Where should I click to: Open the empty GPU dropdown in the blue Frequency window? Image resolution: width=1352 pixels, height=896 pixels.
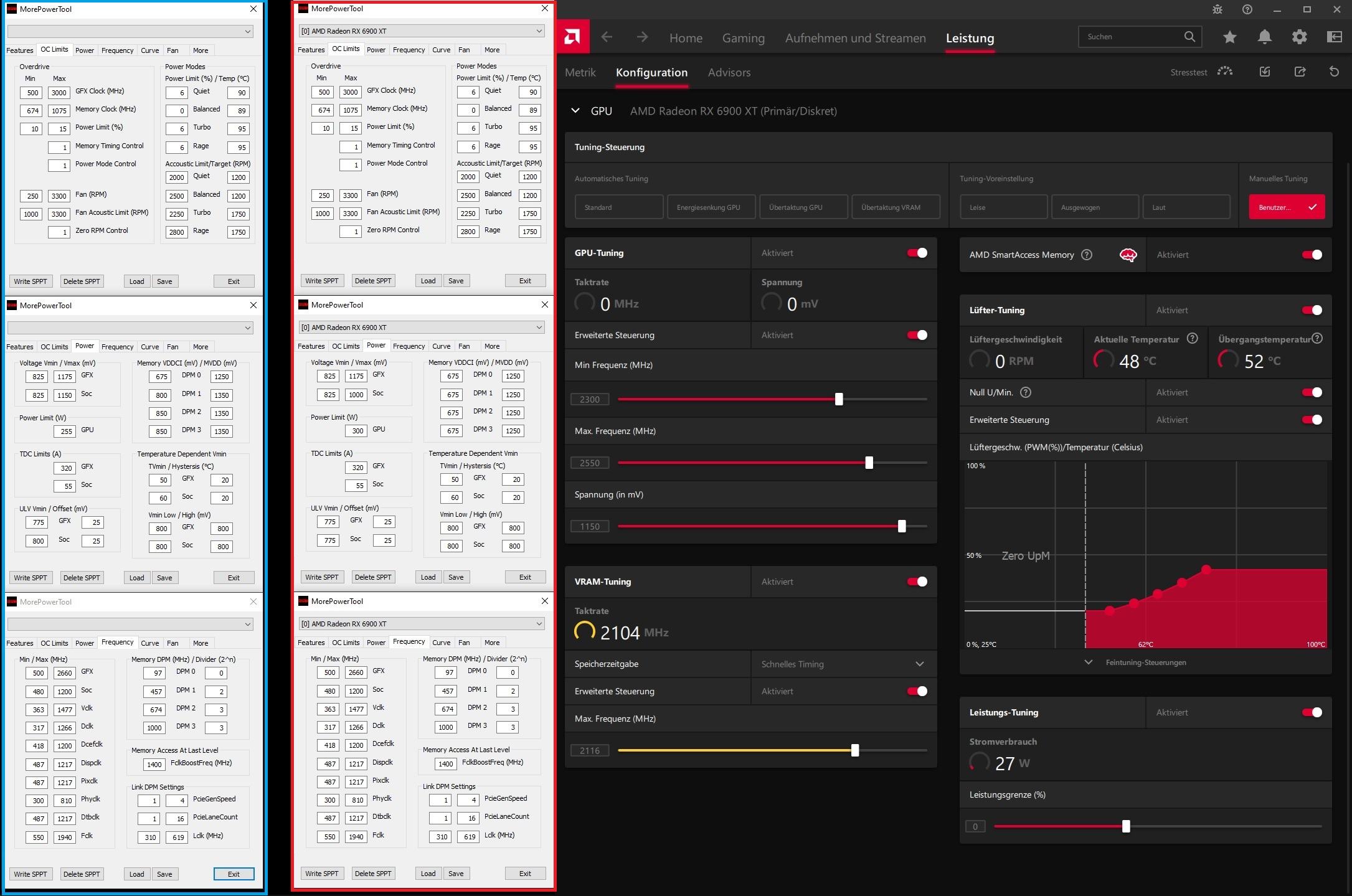point(130,624)
